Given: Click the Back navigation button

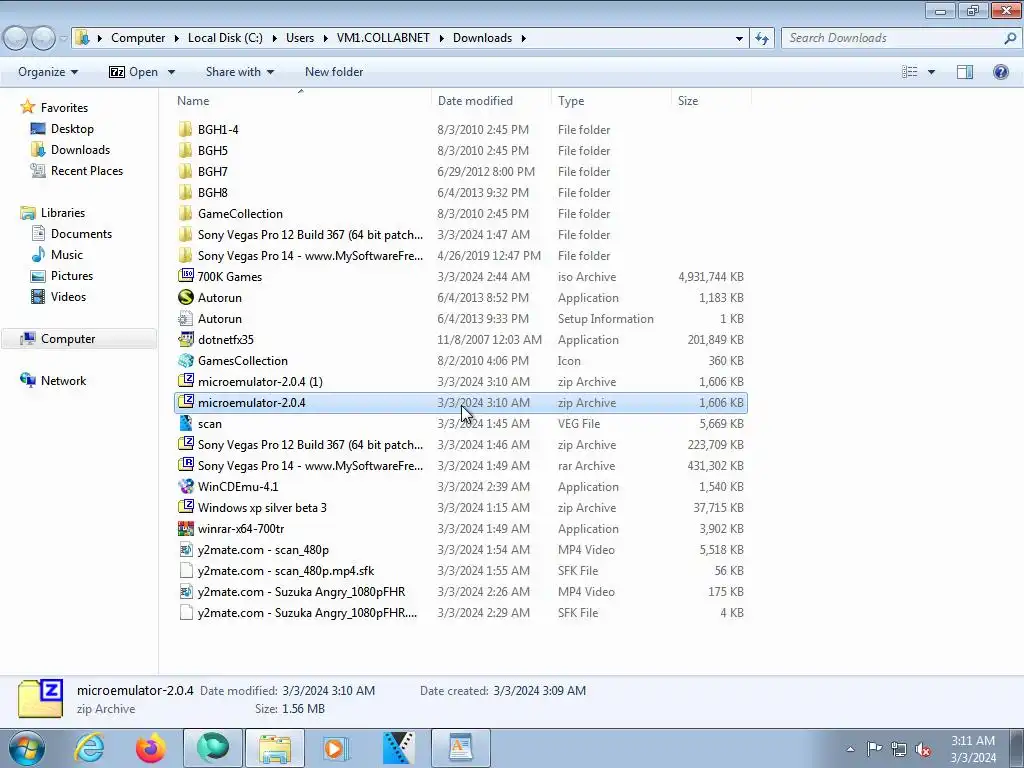Looking at the screenshot, I should [x=16, y=38].
